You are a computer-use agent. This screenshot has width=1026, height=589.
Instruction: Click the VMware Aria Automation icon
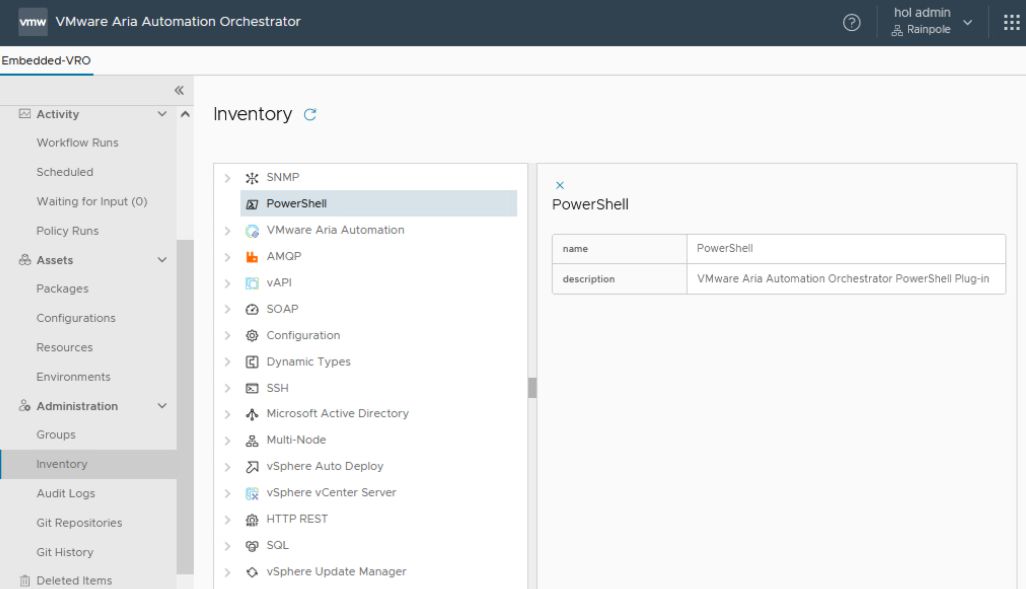pos(252,230)
